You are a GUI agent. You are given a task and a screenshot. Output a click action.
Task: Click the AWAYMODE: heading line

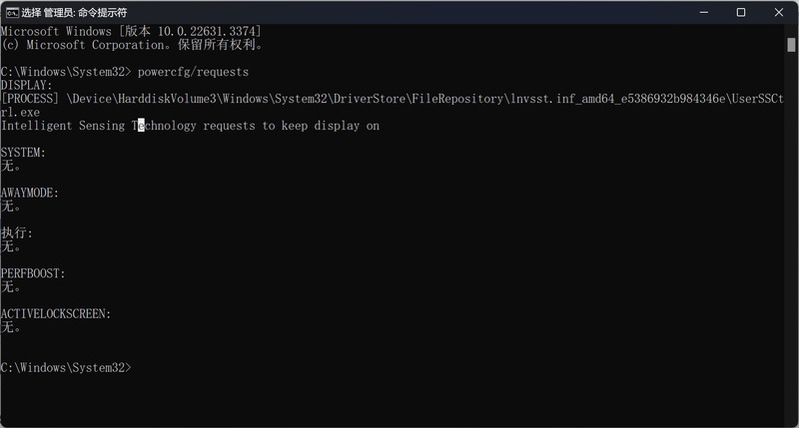[x=30, y=193]
